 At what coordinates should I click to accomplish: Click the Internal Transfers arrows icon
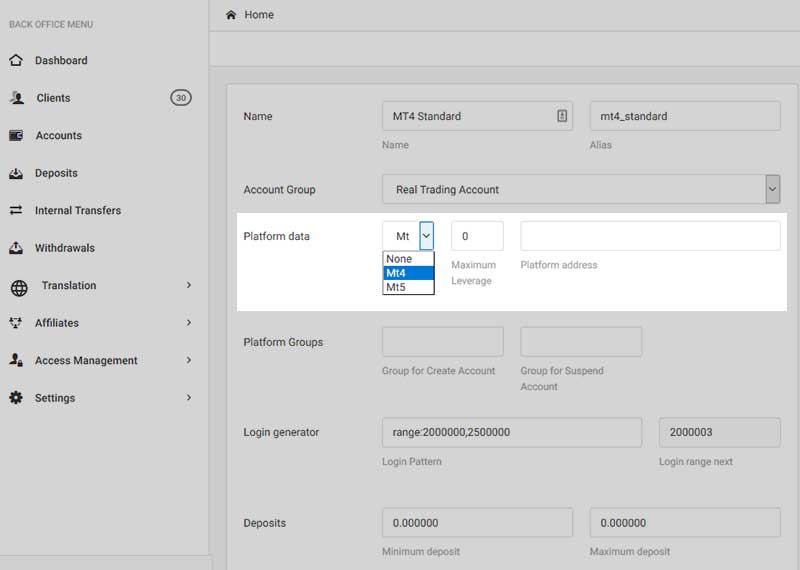point(16,210)
